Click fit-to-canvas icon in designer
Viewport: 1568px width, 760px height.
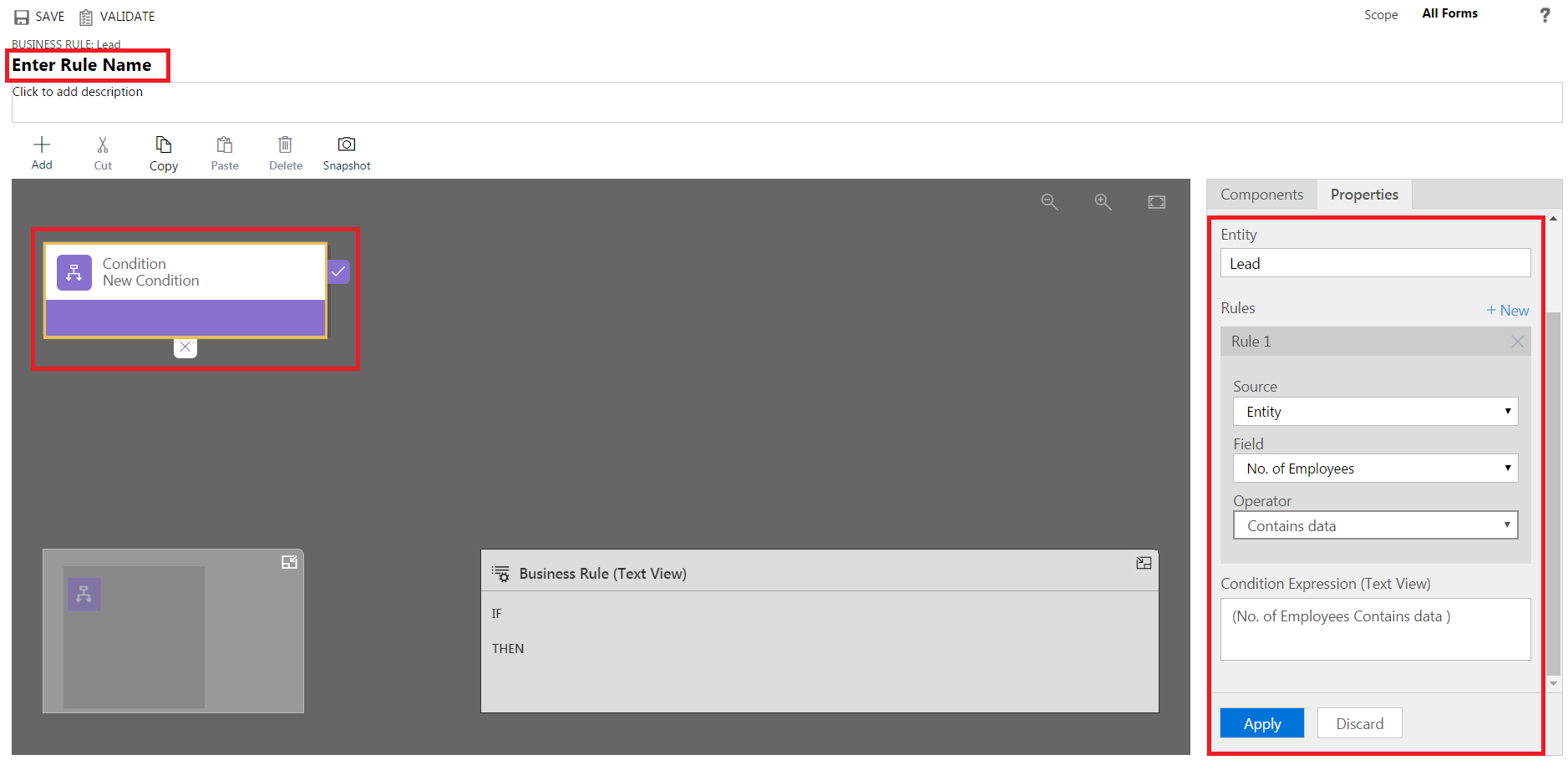1156,202
